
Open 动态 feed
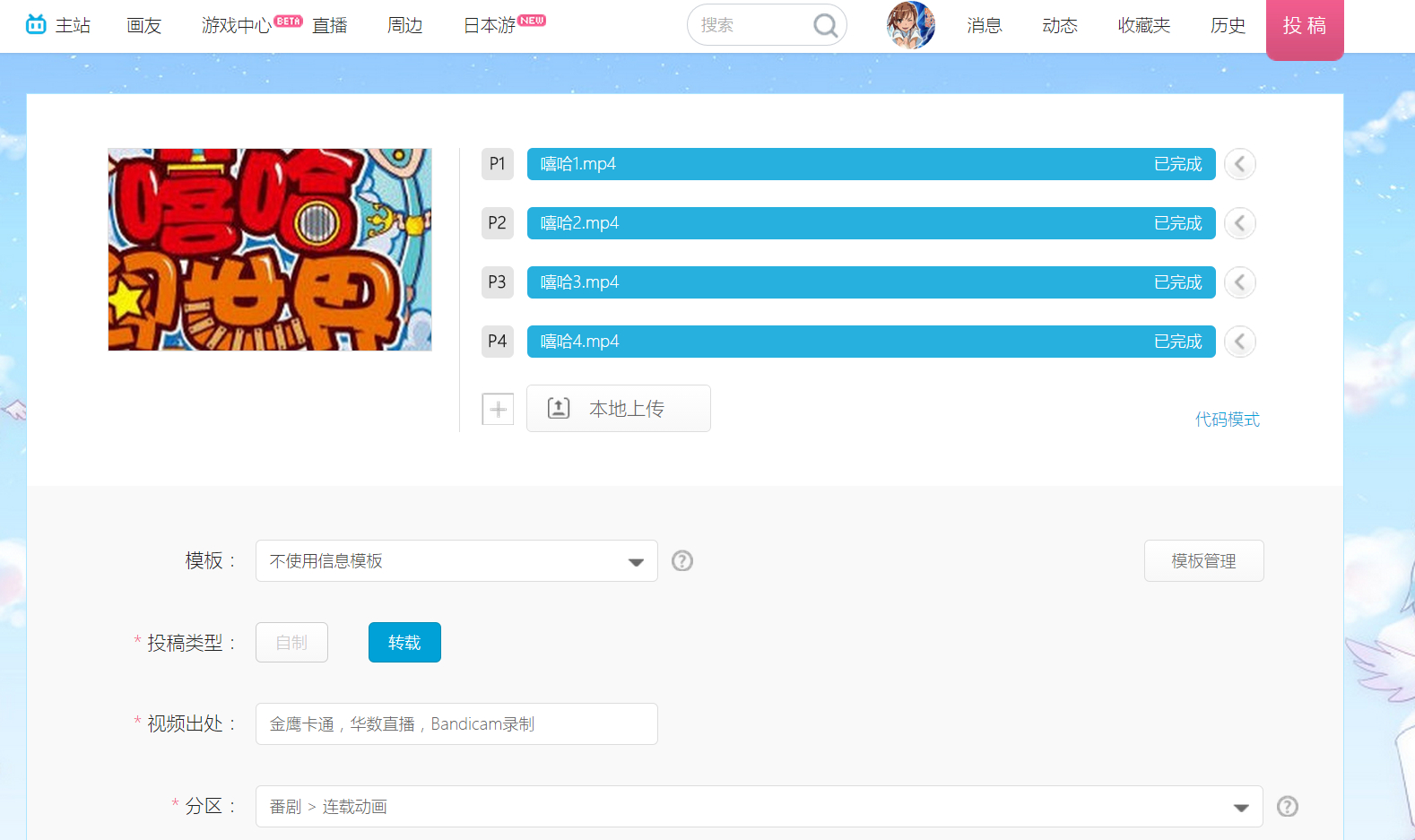pos(1060,25)
